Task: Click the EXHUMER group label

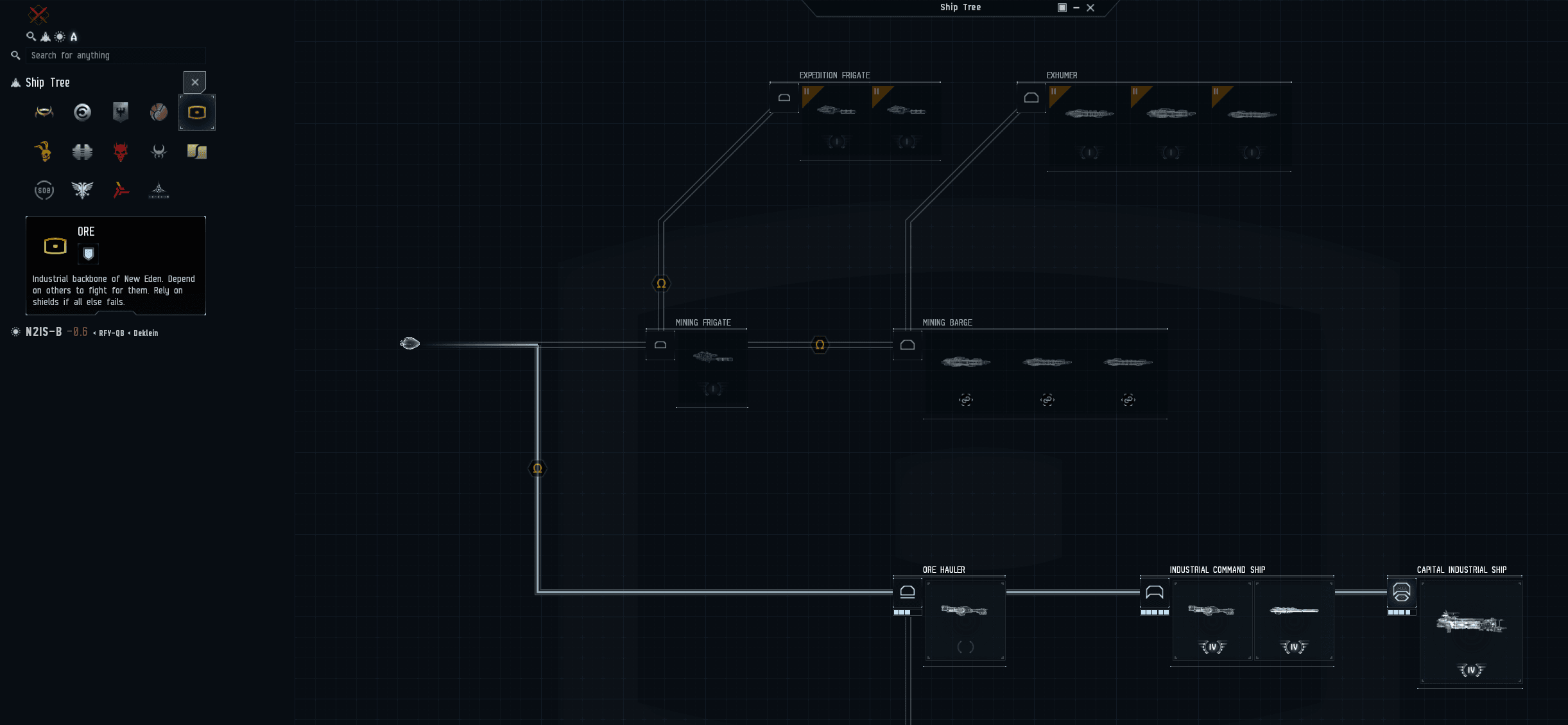Action: point(1062,75)
